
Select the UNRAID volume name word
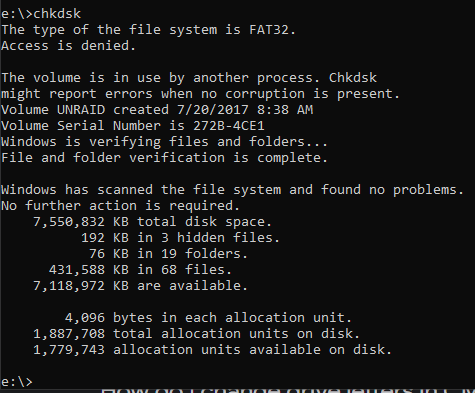click(81, 110)
